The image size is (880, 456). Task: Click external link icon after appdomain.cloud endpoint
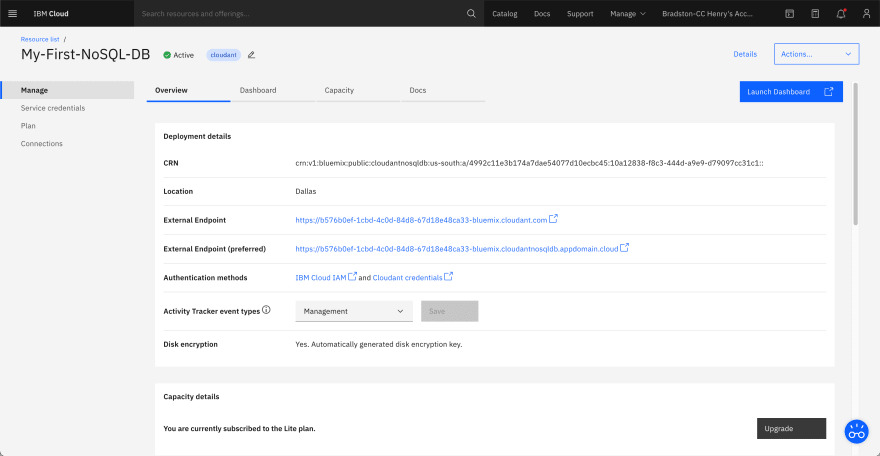pos(625,247)
